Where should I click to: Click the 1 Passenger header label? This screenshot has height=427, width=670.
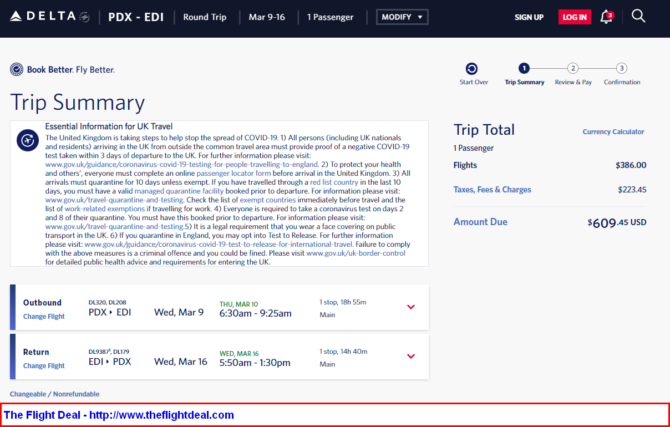(330, 17)
